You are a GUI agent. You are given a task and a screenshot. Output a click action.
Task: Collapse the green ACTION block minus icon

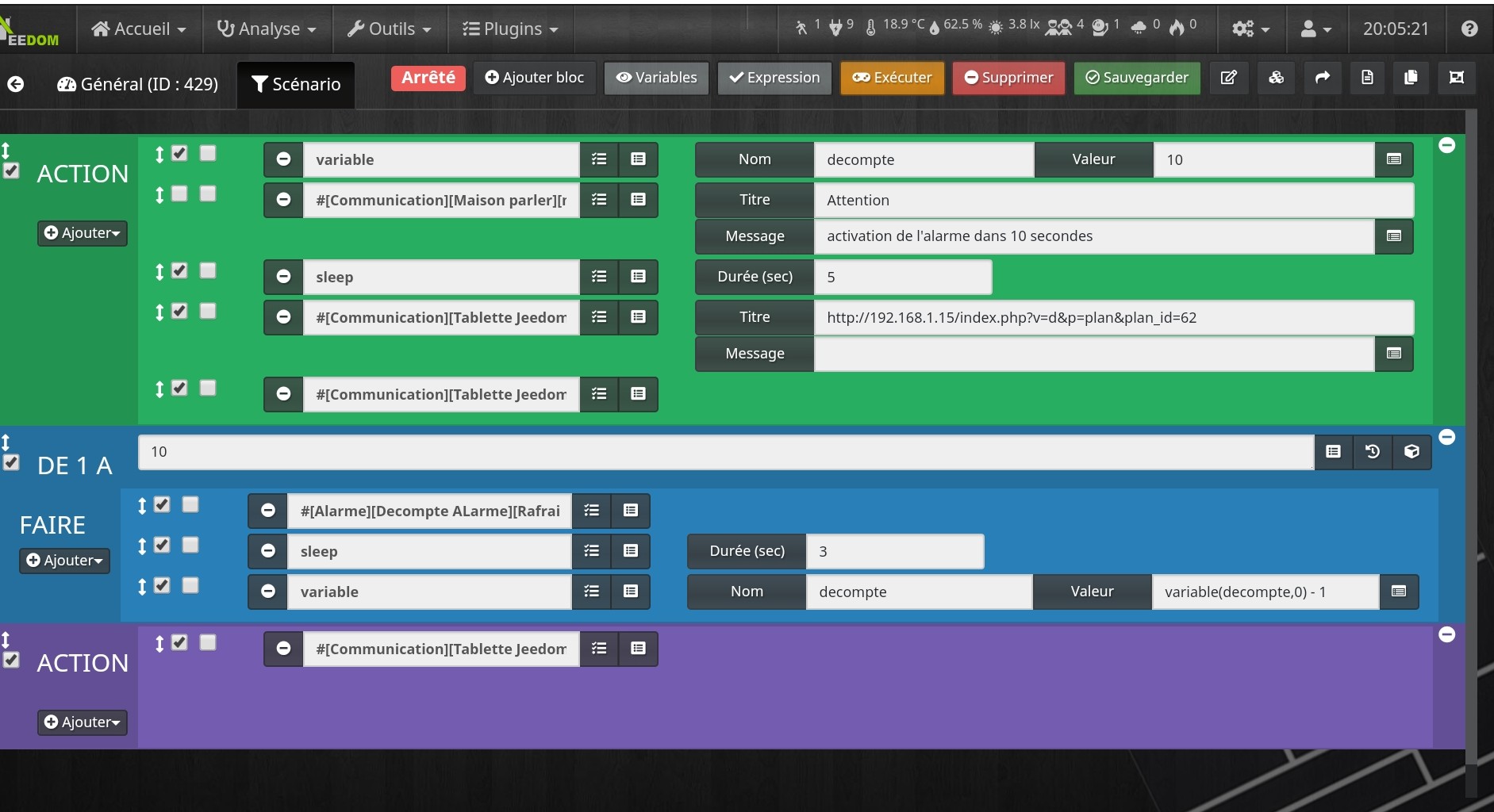point(1447,145)
